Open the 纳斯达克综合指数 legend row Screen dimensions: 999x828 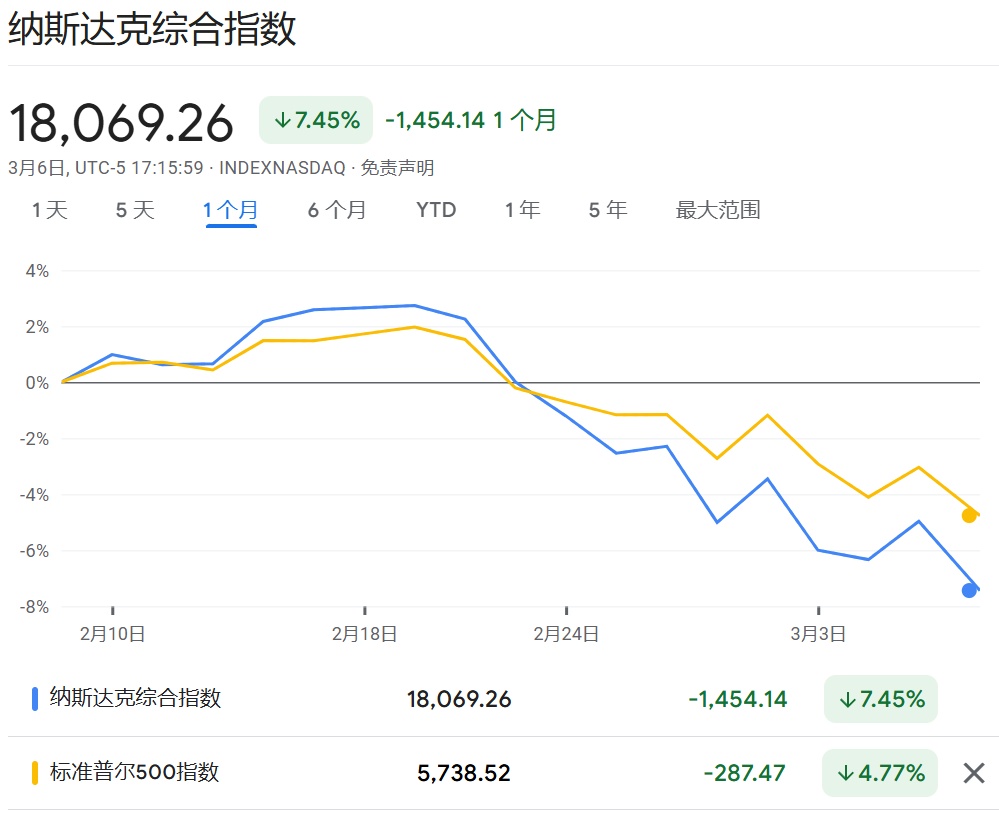click(135, 698)
